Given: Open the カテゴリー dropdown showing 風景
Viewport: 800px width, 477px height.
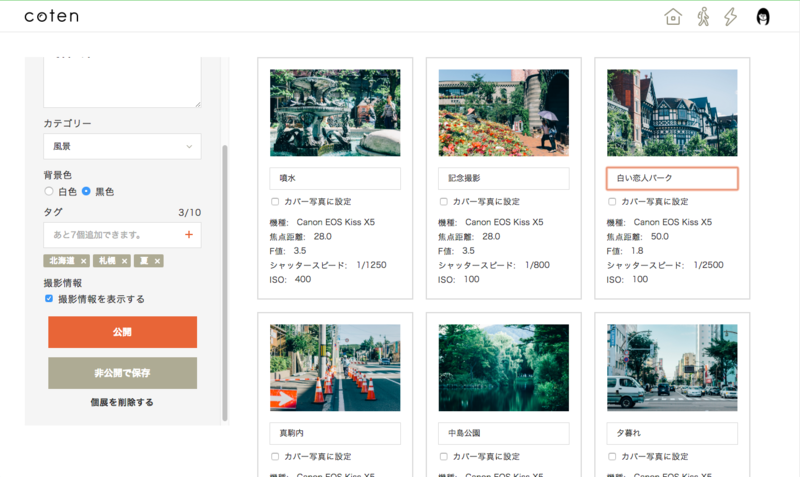Looking at the screenshot, I should click(122, 146).
